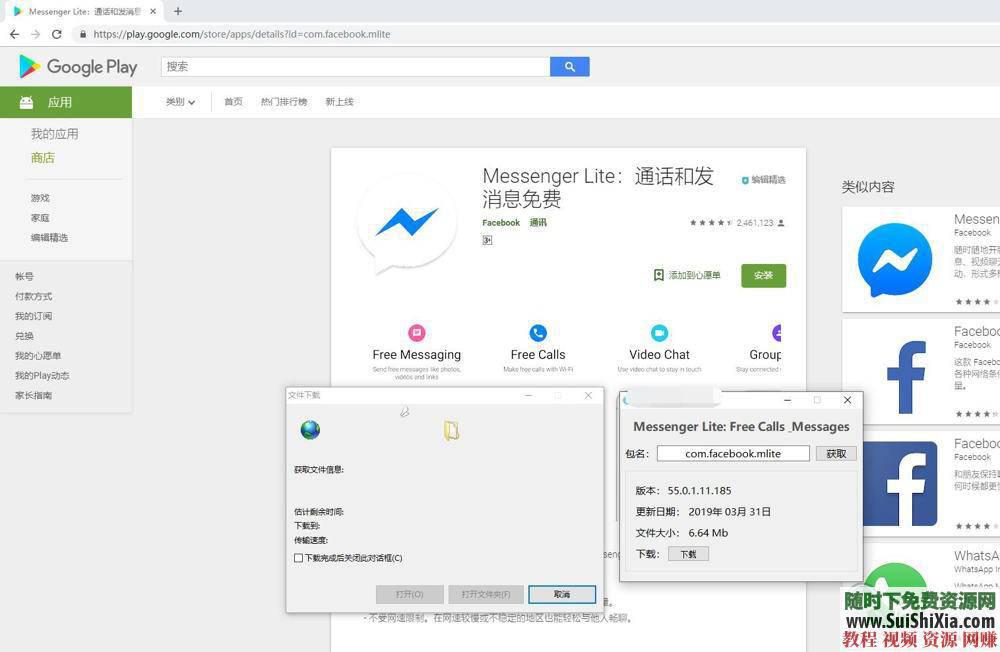Click the star rating of Messenger Lite

pos(710,223)
